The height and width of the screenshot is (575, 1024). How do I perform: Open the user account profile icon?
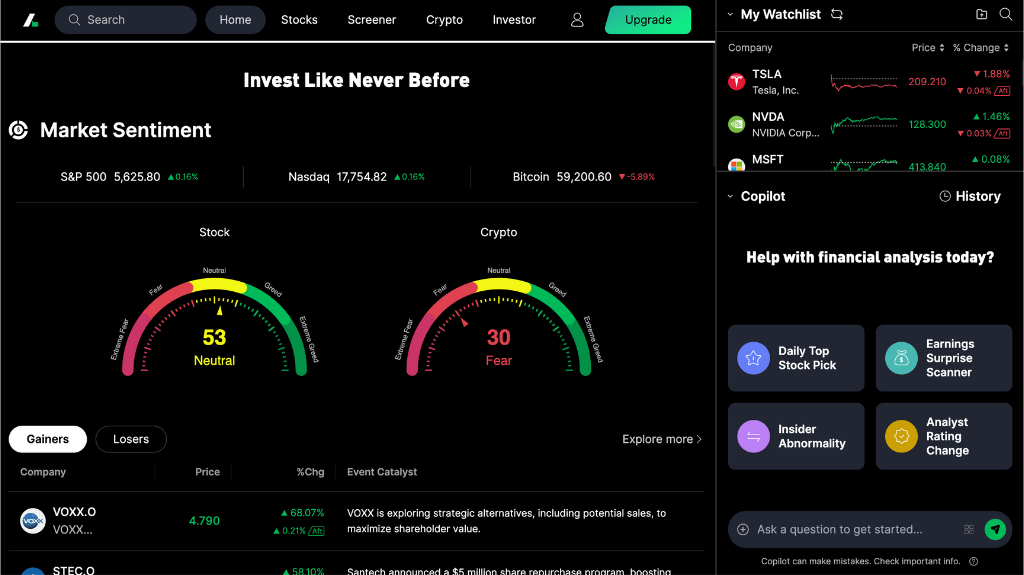click(x=577, y=20)
